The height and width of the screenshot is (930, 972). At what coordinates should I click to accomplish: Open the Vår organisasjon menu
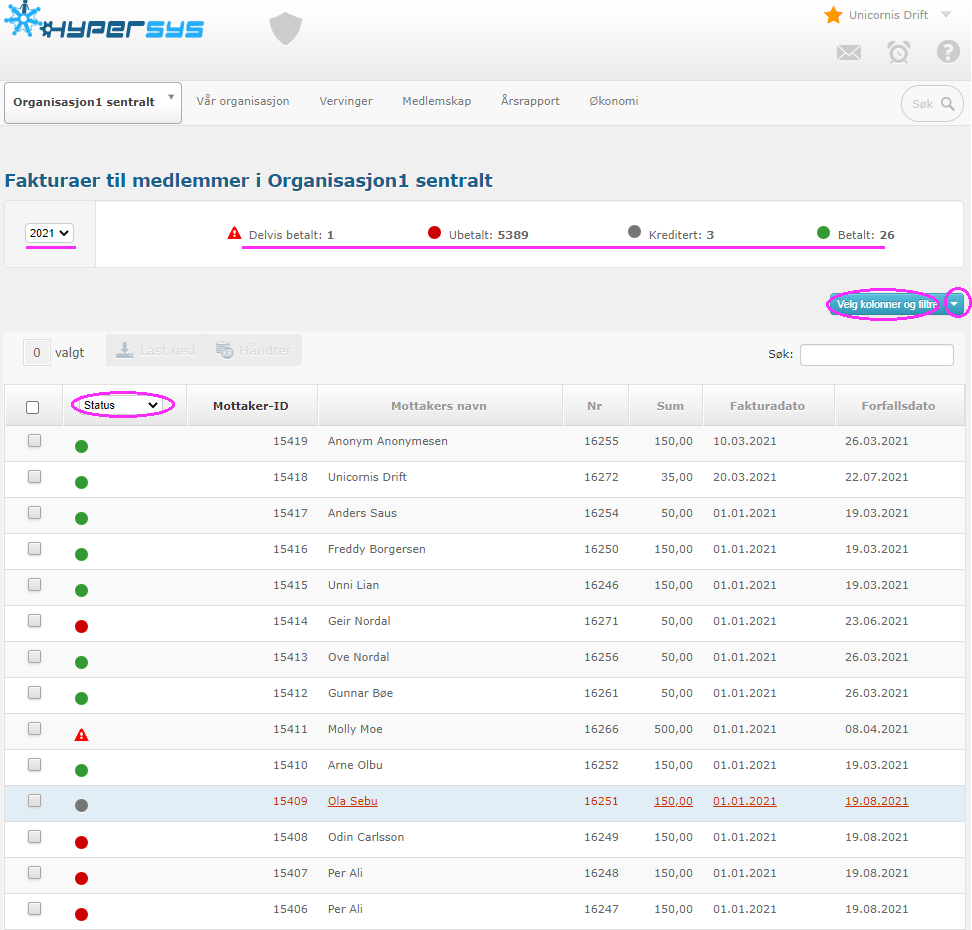coord(243,101)
